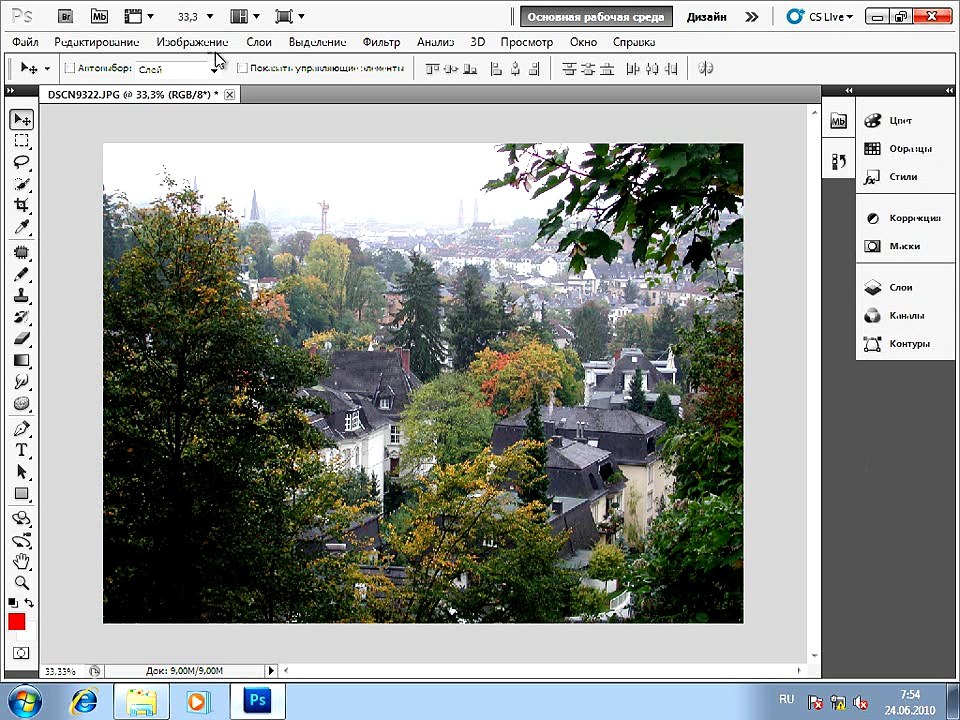
Task: Check the Показать управляющие элементы checkbox
Action: (242, 68)
